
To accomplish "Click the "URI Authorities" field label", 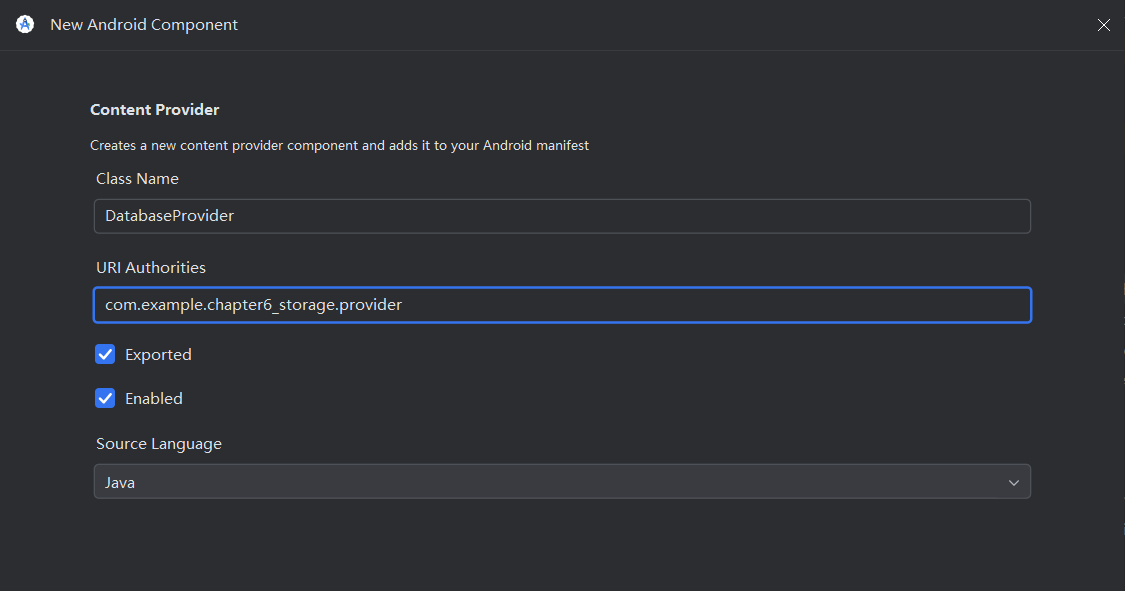I will click(x=151, y=268).
